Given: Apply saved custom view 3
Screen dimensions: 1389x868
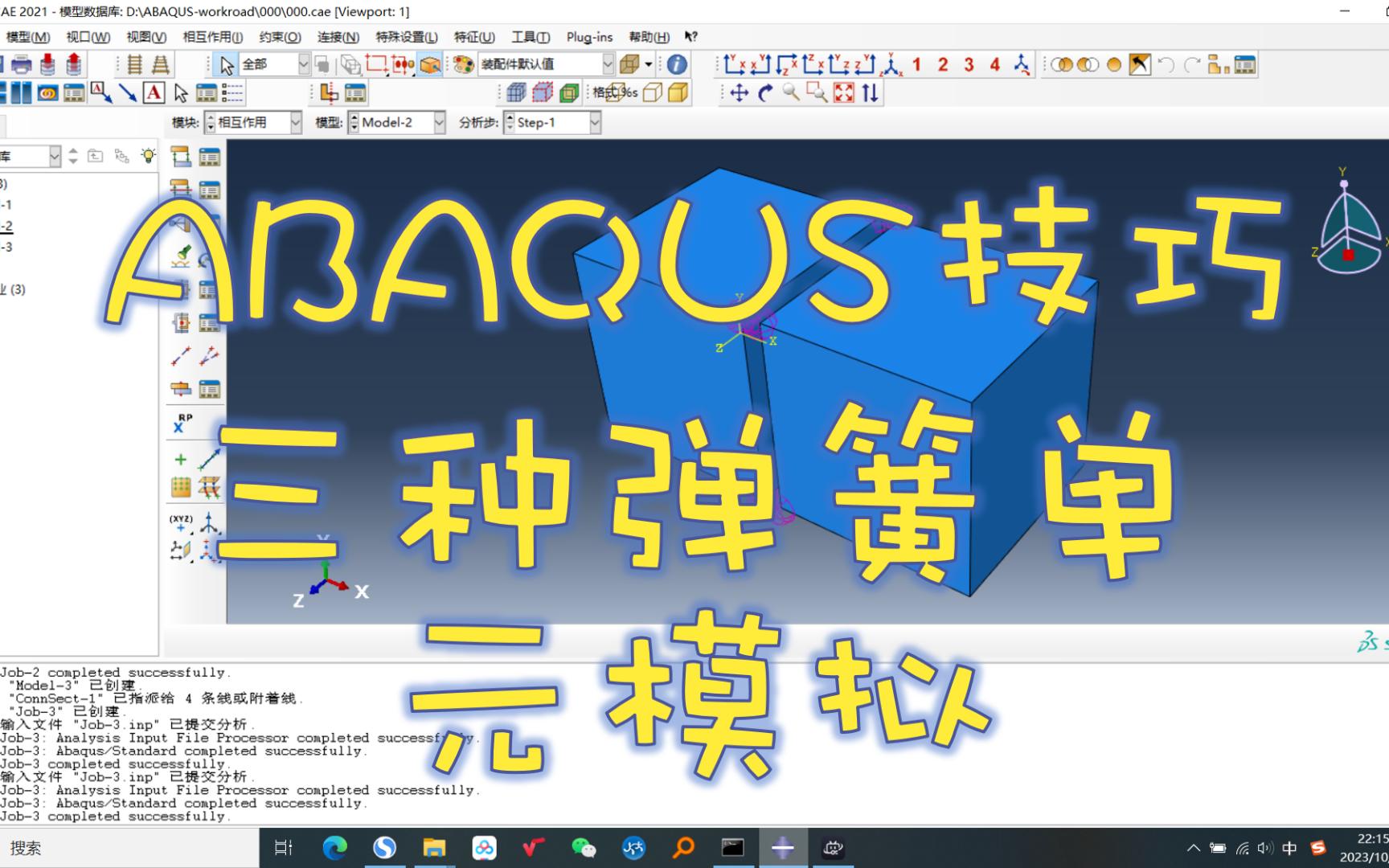Looking at the screenshot, I should click(969, 64).
